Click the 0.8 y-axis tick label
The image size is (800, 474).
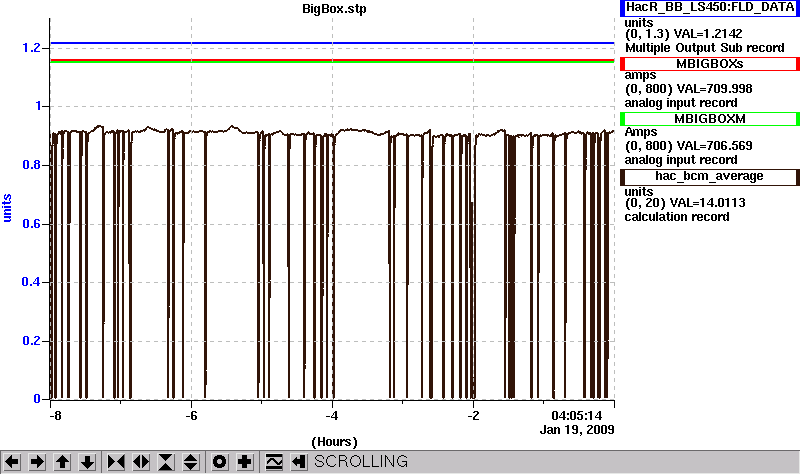[x=31, y=165]
